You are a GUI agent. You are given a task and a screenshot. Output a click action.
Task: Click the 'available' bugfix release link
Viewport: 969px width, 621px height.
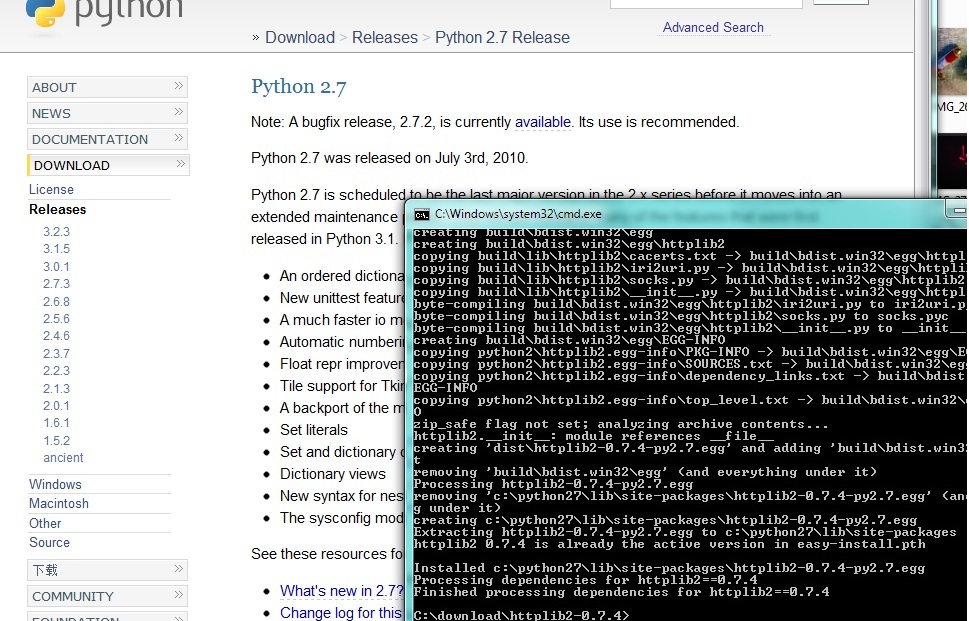tap(543, 123)
